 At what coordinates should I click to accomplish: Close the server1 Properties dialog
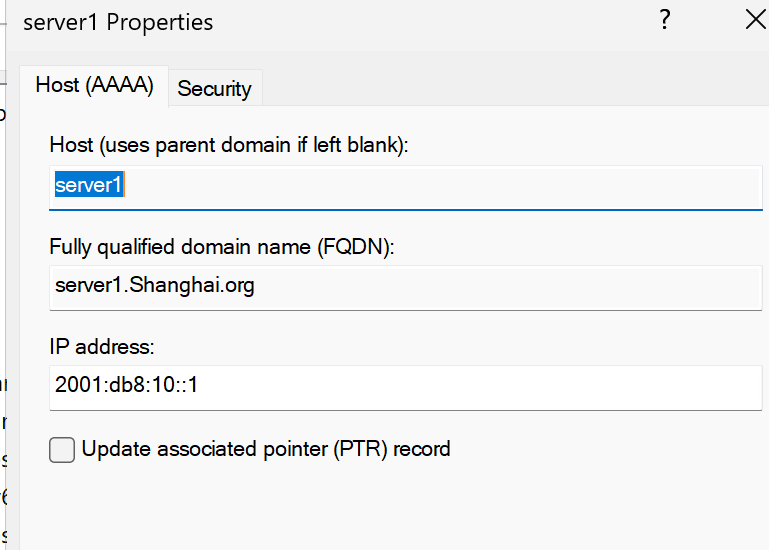tap(756, 20)
